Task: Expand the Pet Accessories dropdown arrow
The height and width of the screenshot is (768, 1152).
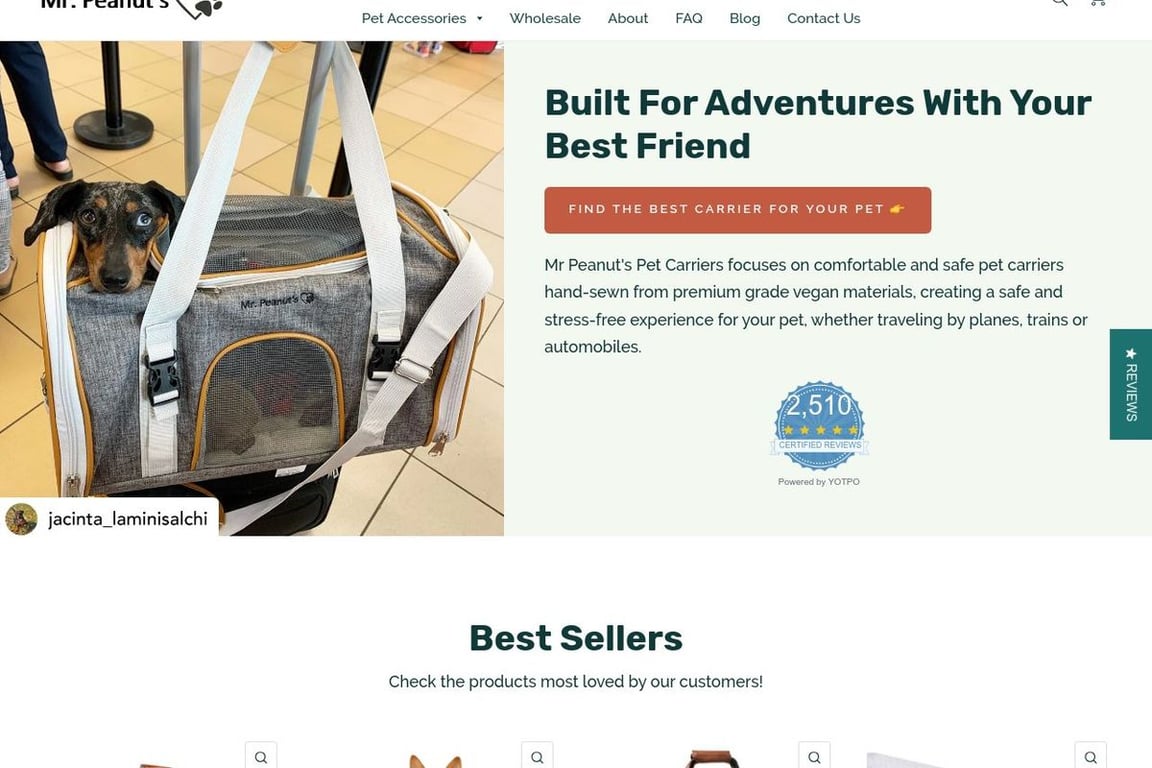Action: tap(480, 18)
